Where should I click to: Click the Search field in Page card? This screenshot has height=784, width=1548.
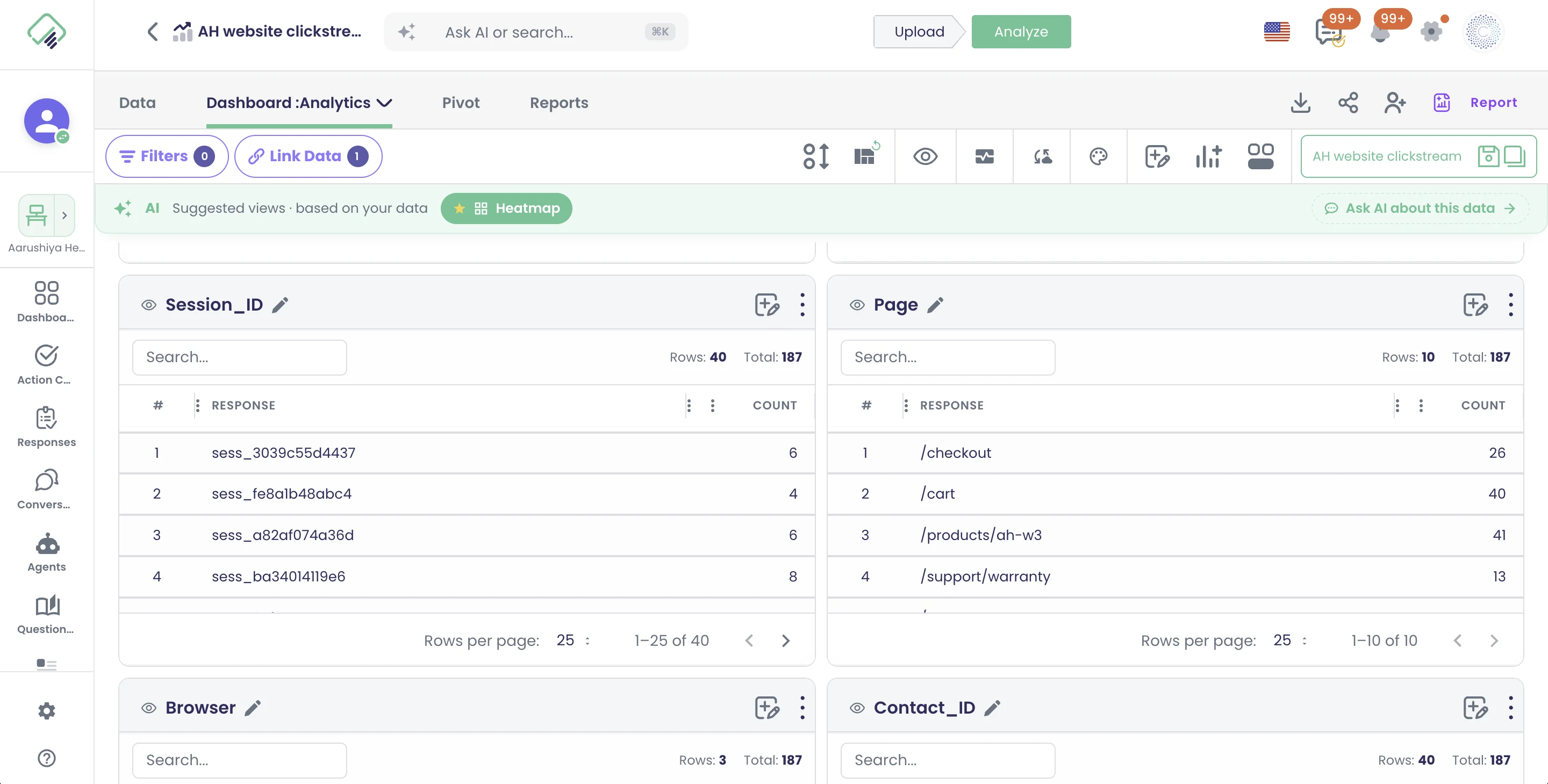click(x=948, y=357)
